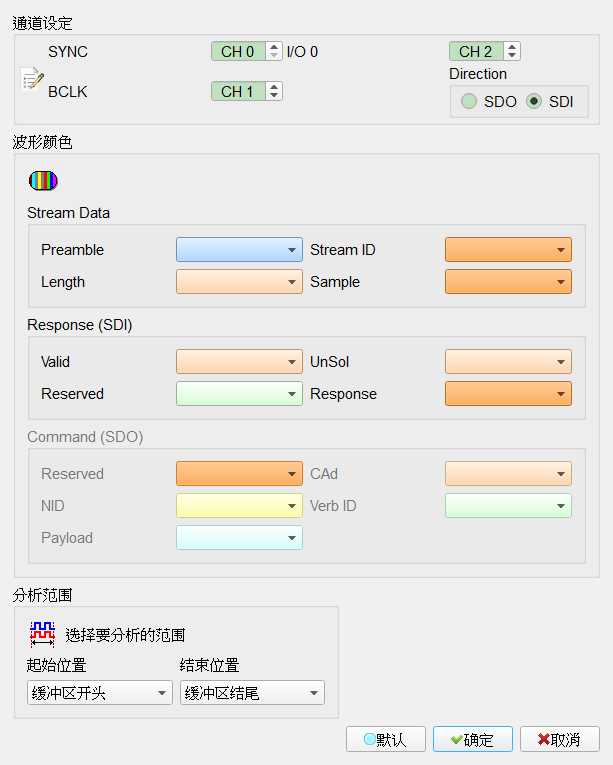Open the rainbow waveform color palette icon
This screenshot has height=765, width=613.
(43, 181)
